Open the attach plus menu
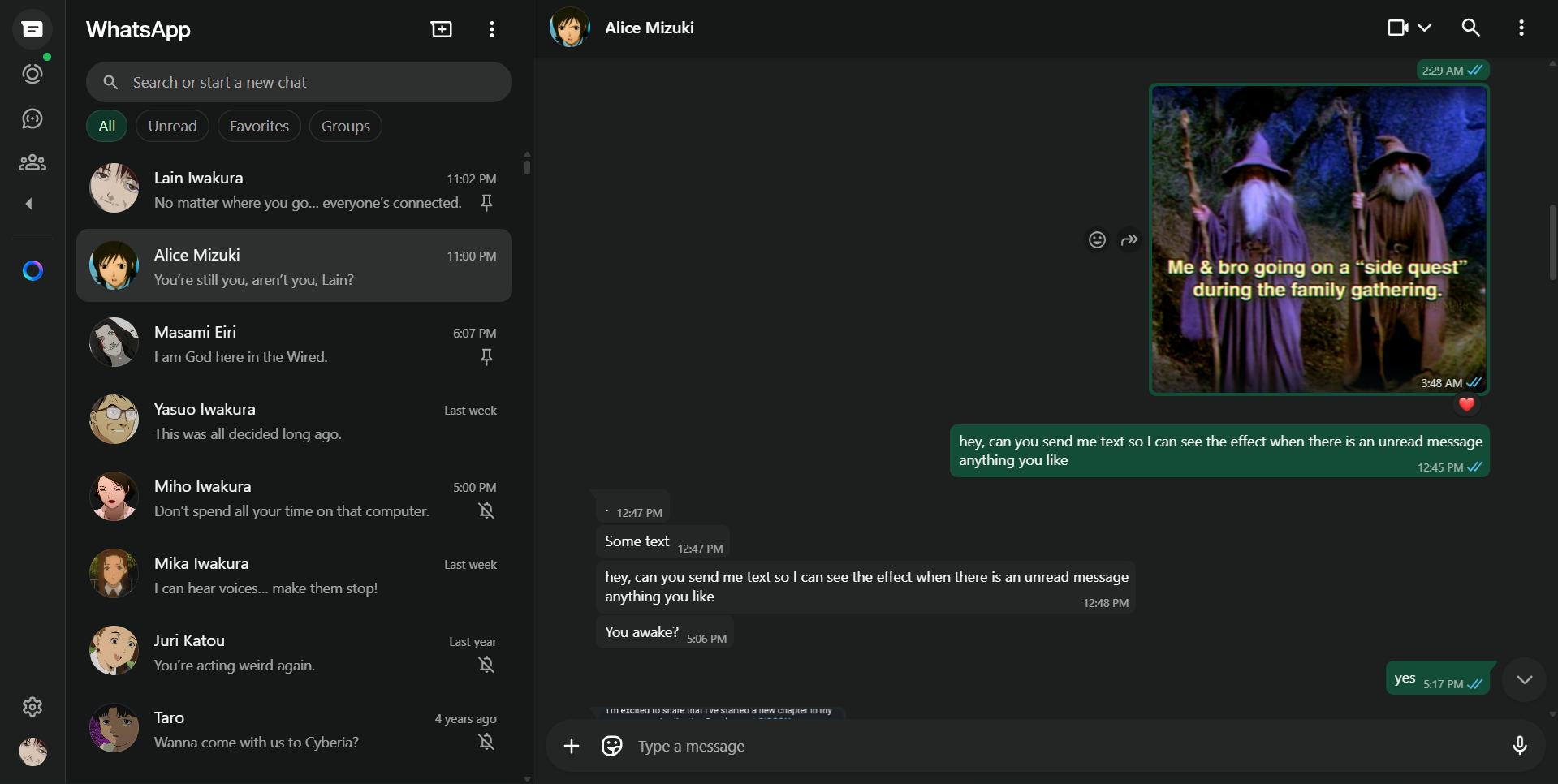This screenshot has width=1558, height=784. (572, 746)
